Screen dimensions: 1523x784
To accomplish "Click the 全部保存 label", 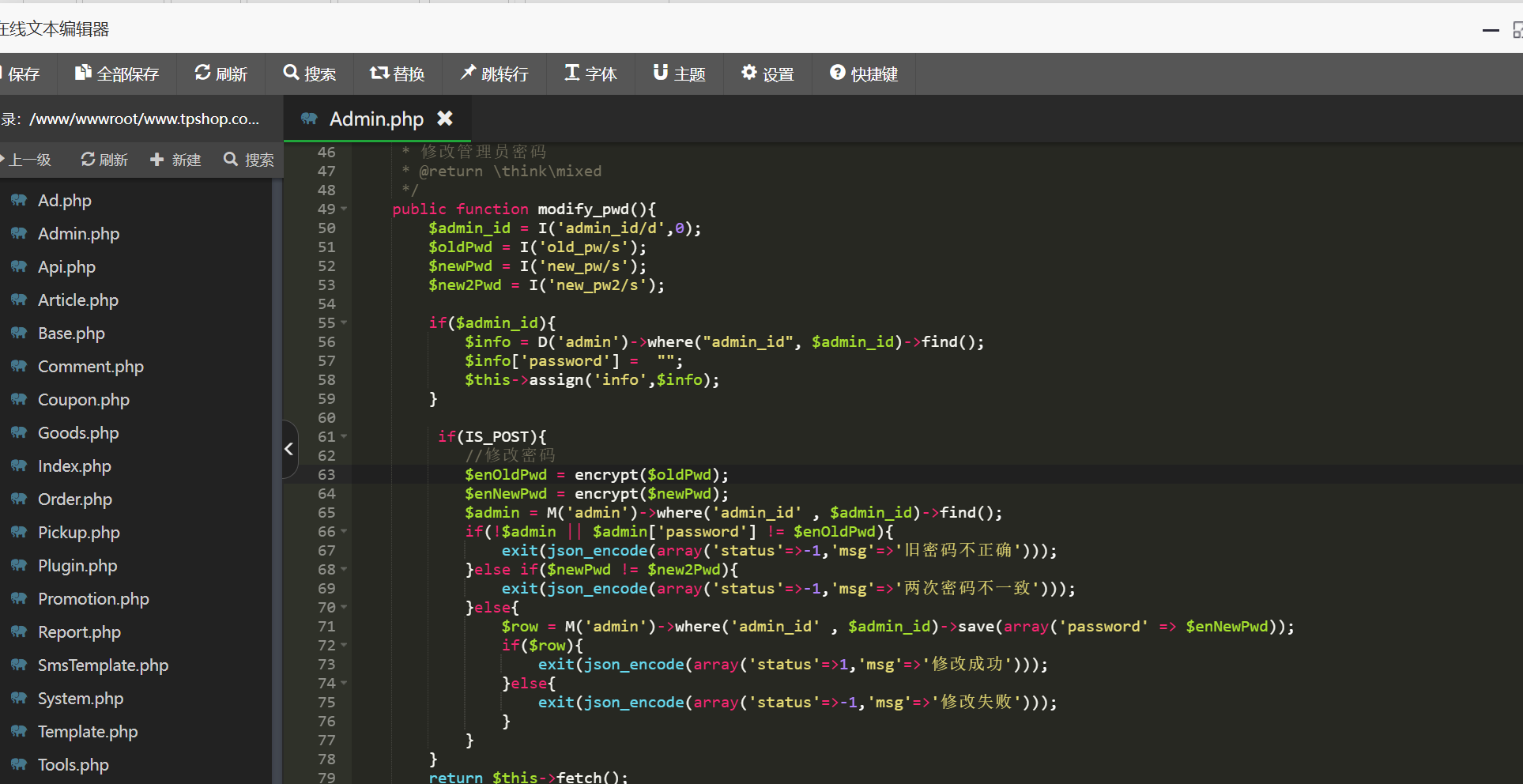I will click(x=128, y=74).
